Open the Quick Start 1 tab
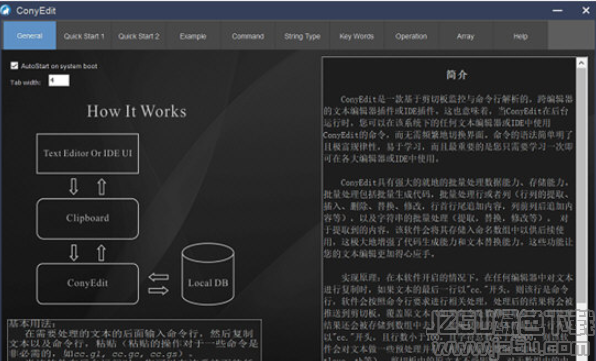This screenshot has width=596, height=361. pyautogui.click(x=84, y=36)
